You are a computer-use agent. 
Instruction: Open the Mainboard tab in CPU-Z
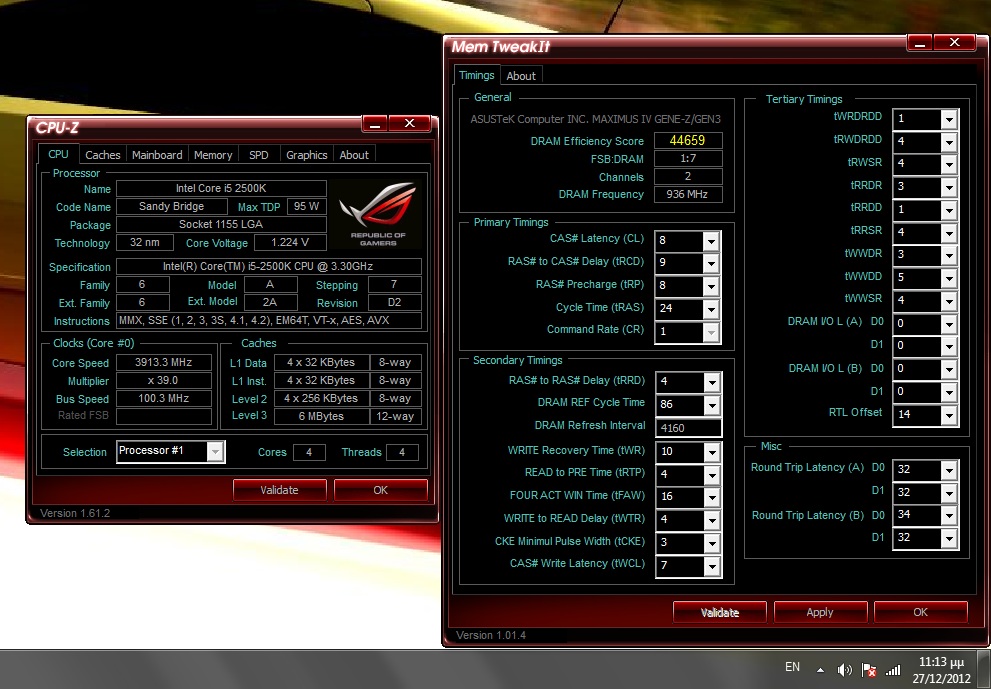point(157,155)
